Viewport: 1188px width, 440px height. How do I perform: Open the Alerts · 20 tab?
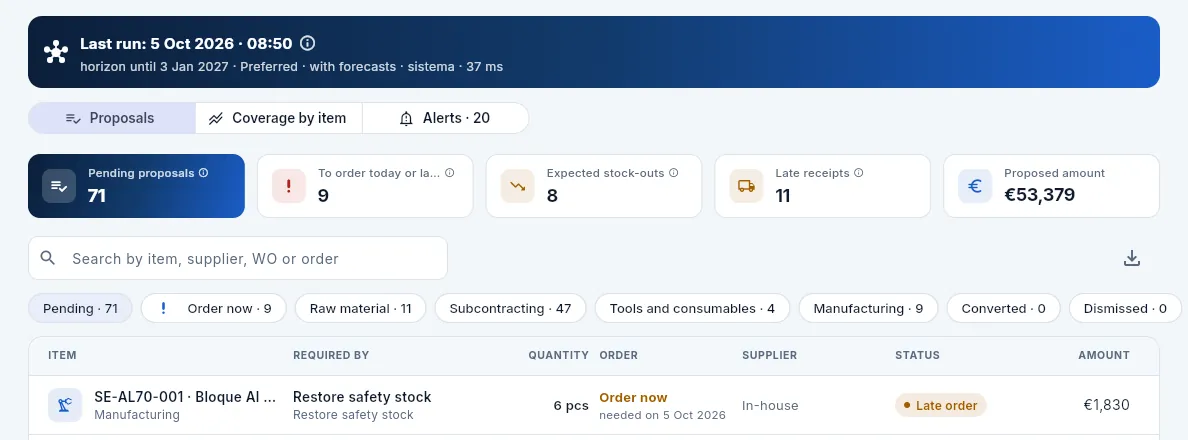tap(446, 118)
